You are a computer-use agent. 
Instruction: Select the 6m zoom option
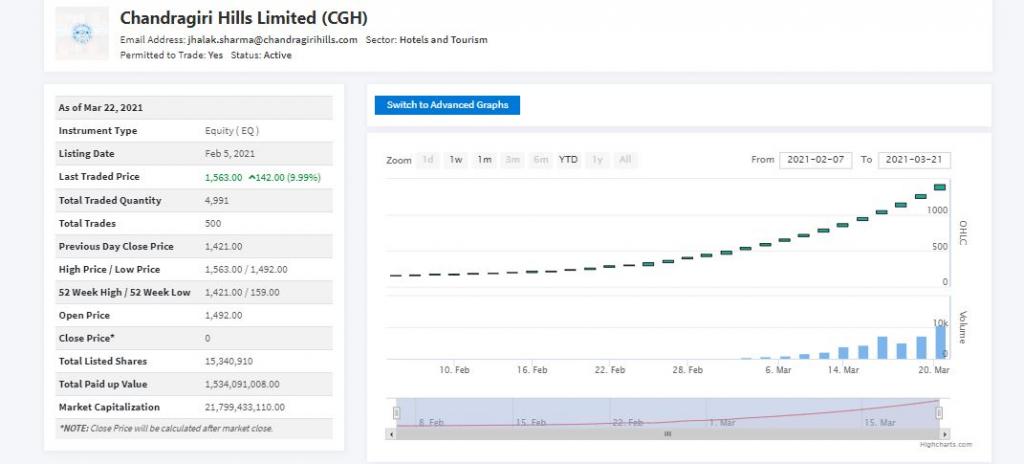(540, 160)
